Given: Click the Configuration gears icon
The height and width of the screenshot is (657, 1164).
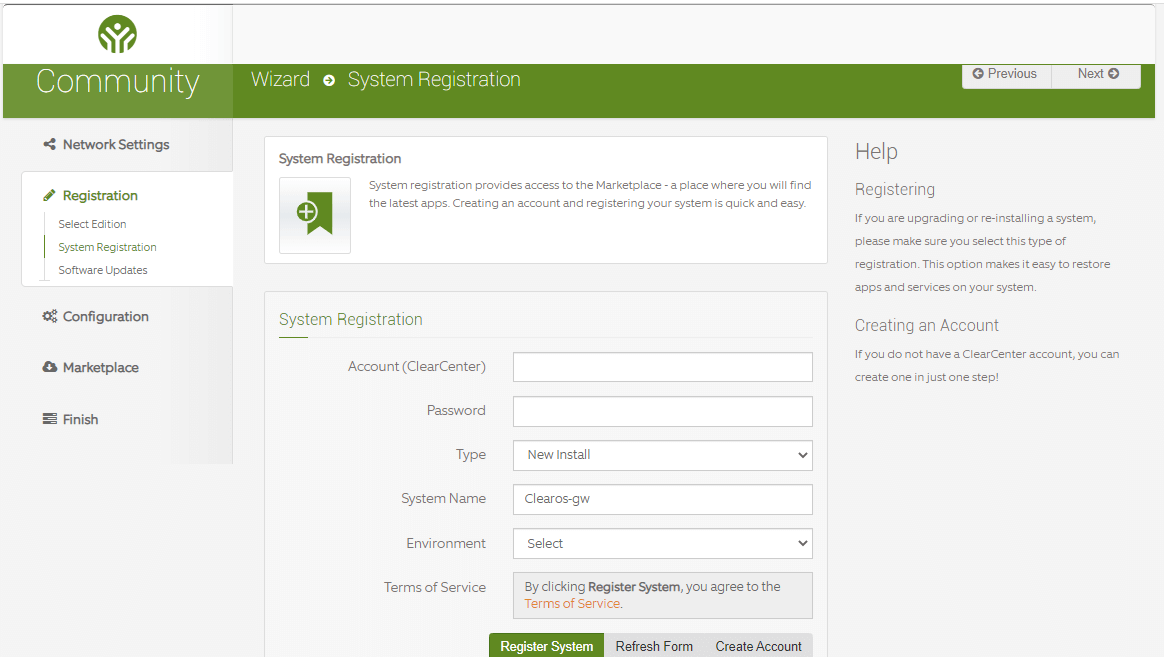Looking at the screenshot, I should tap(50, 316).
